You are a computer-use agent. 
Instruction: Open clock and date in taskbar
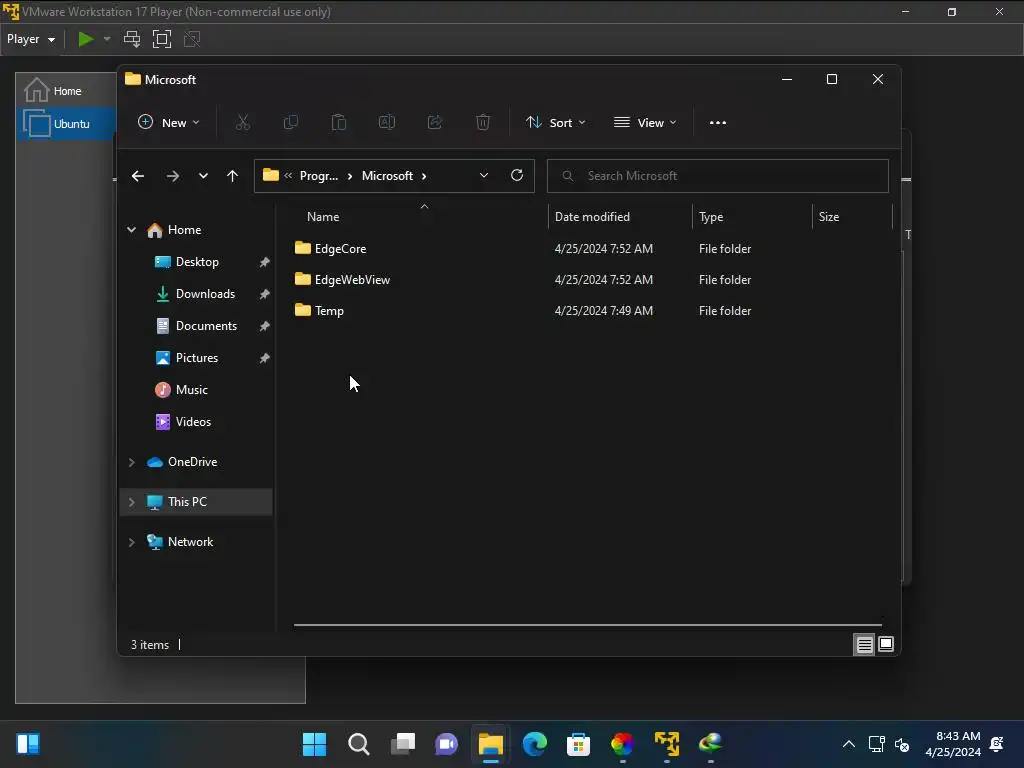point(953,744)
